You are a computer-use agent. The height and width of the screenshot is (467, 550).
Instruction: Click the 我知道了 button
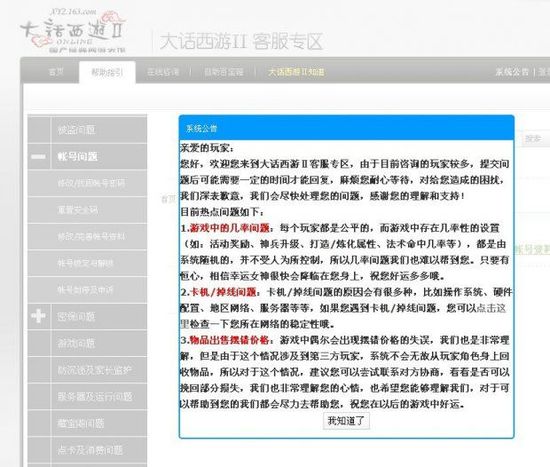click(346, 421)
